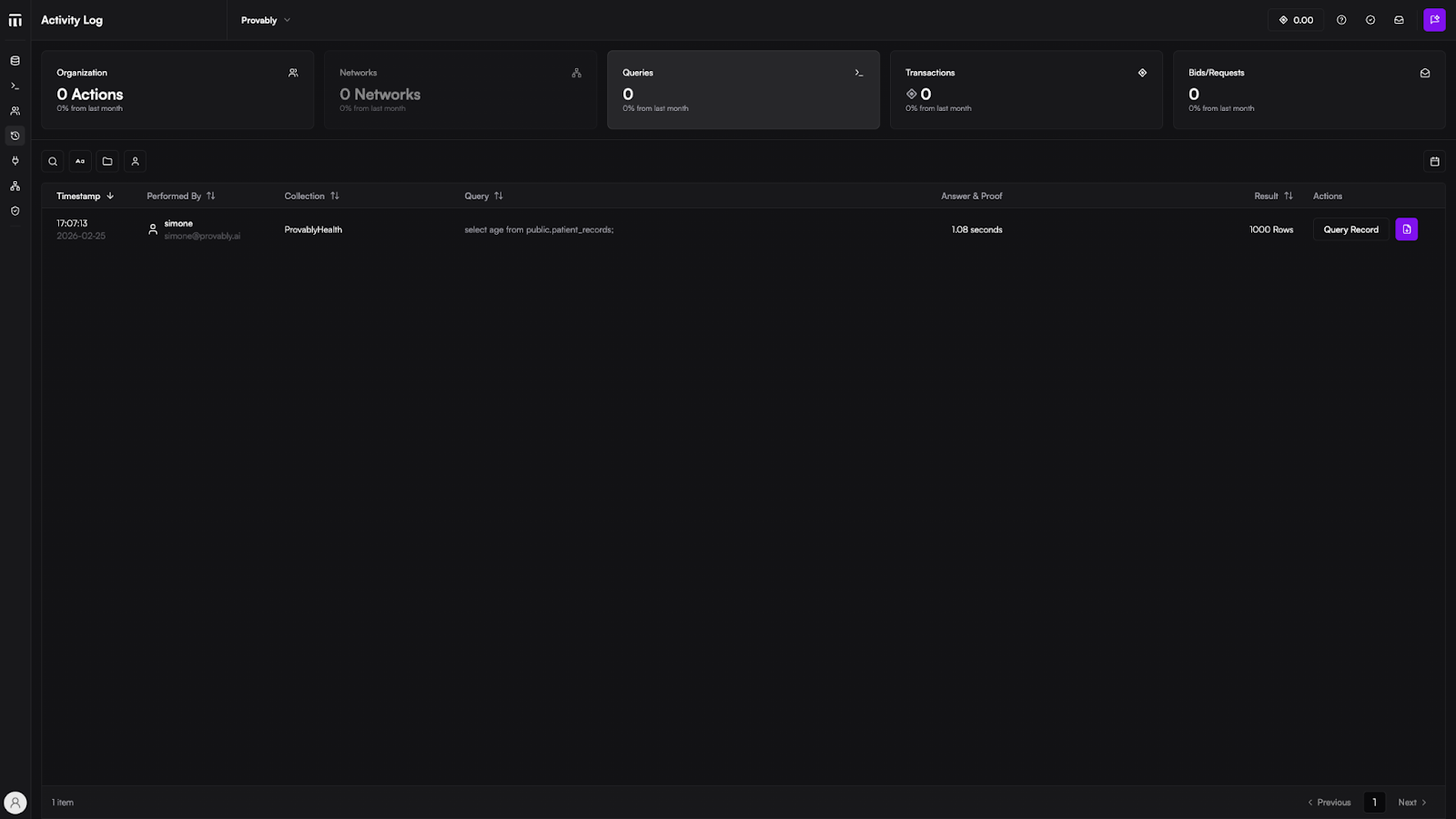1456x819 pixels.
Task: Open the terminal query console in sidebar
Action: pos(15,86)
